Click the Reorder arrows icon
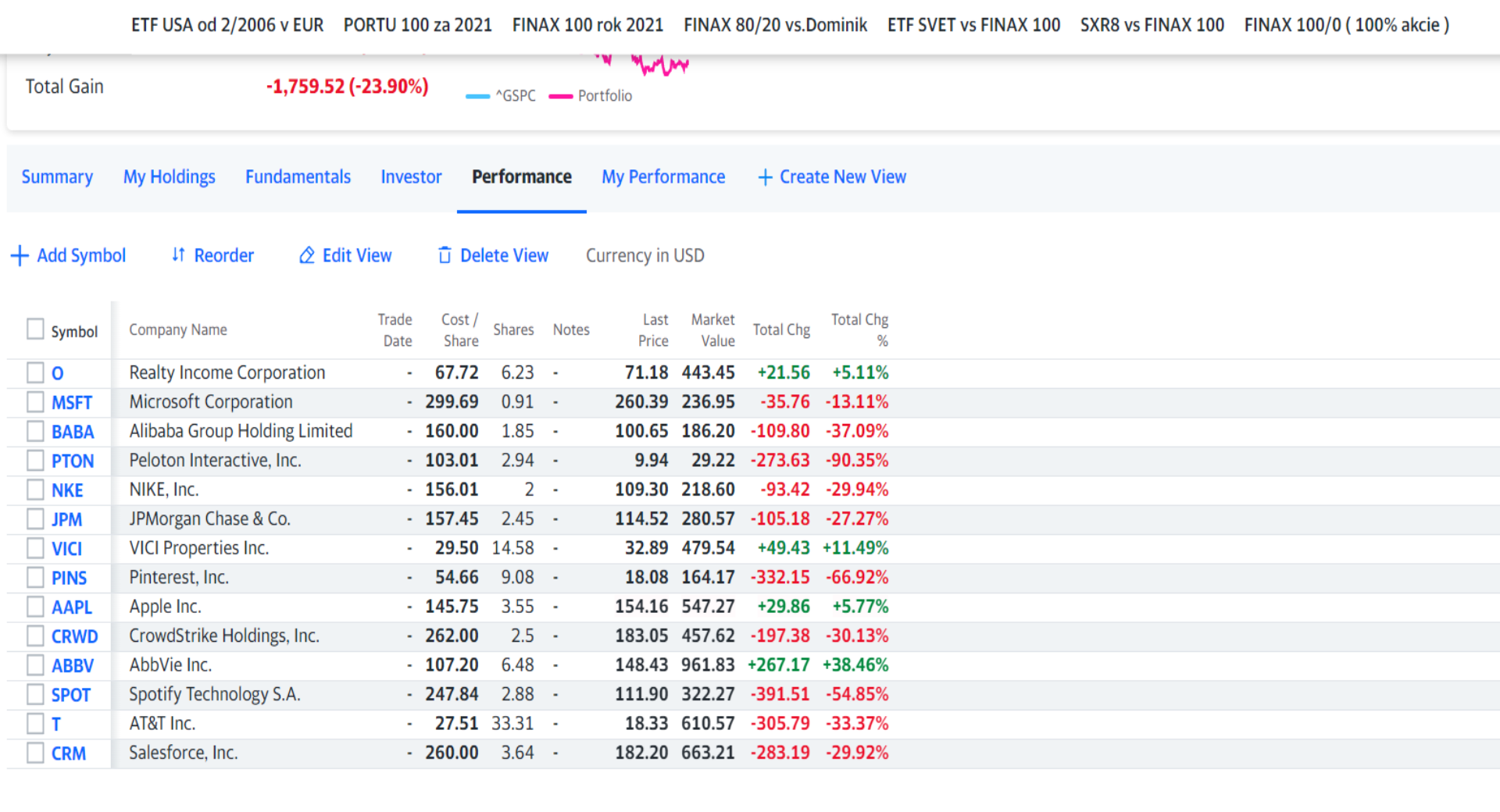The height and width of the screenshot is (812, 1500). point(178,255)
